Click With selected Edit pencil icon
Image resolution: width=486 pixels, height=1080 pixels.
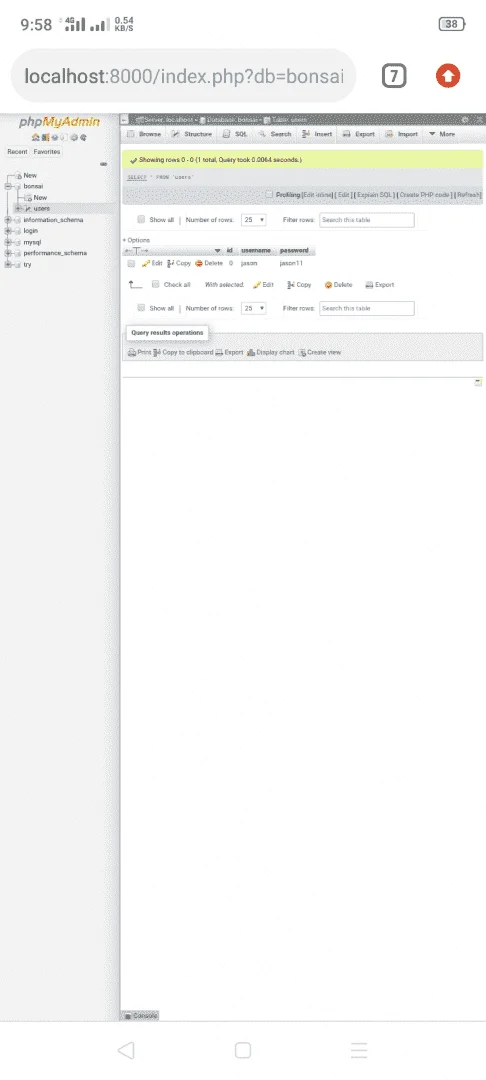click(257, 284)
